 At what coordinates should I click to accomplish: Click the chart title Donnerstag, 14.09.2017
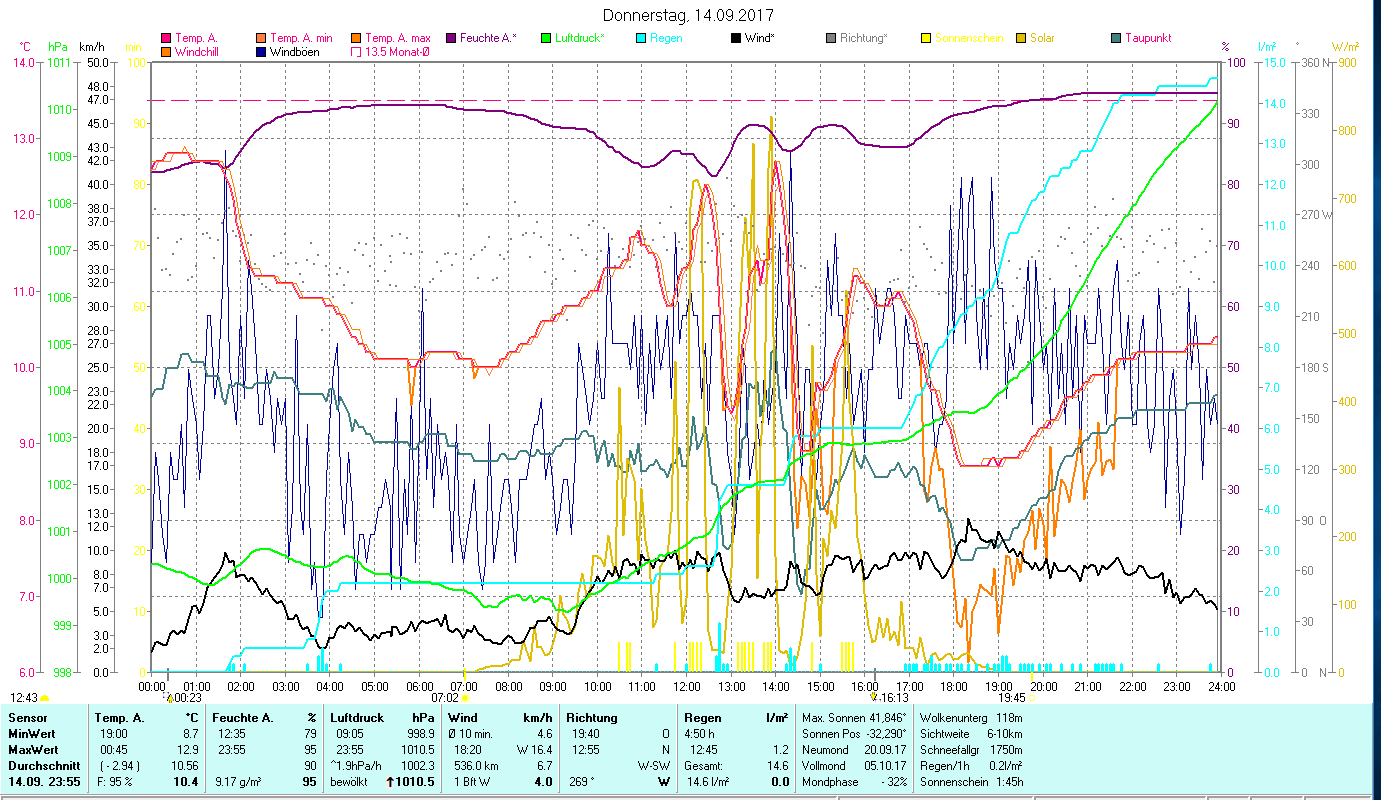689,15
